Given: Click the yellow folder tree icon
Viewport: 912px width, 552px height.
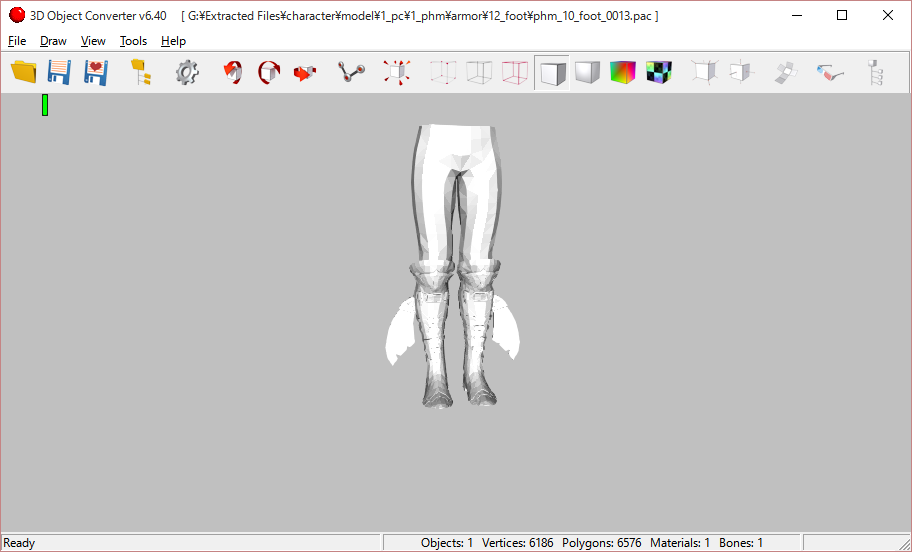Looking at the screenshot, I should click(141, 72).
